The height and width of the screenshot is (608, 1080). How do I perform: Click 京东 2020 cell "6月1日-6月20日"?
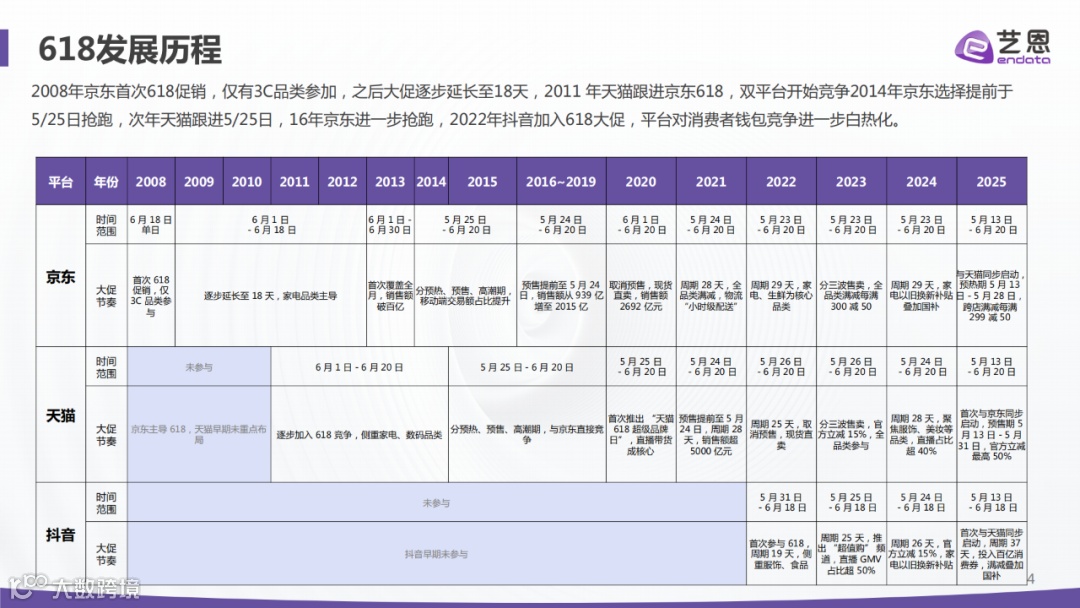click(x=641, y=224)
